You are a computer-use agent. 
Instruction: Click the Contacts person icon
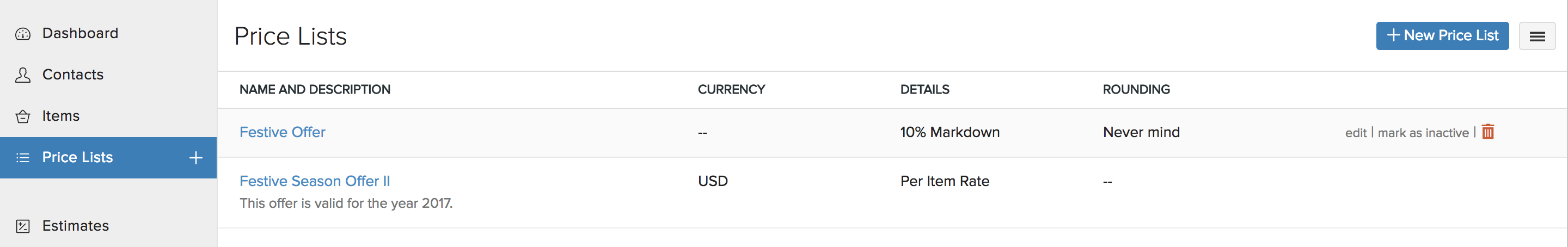(23, 75)
